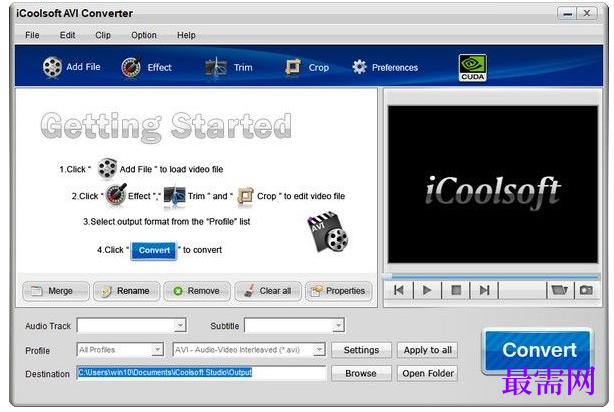The height and width of the screenshot is (412, 614).
Task: Click the NVIDIA CUDA icon
Action: pyautogui.click(x=473, y=67)
